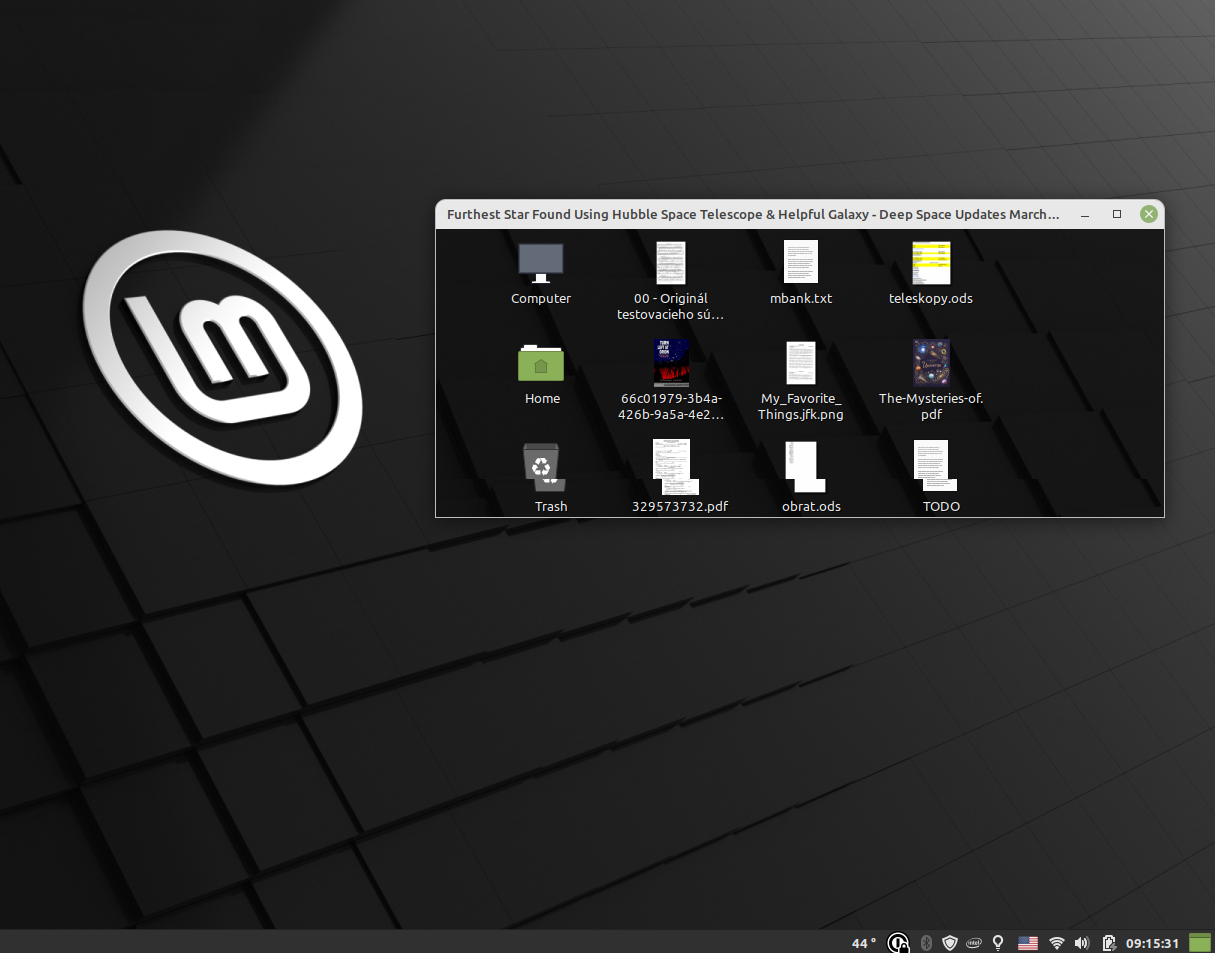Open the Wi-Fi network menu

[1057, 943]
